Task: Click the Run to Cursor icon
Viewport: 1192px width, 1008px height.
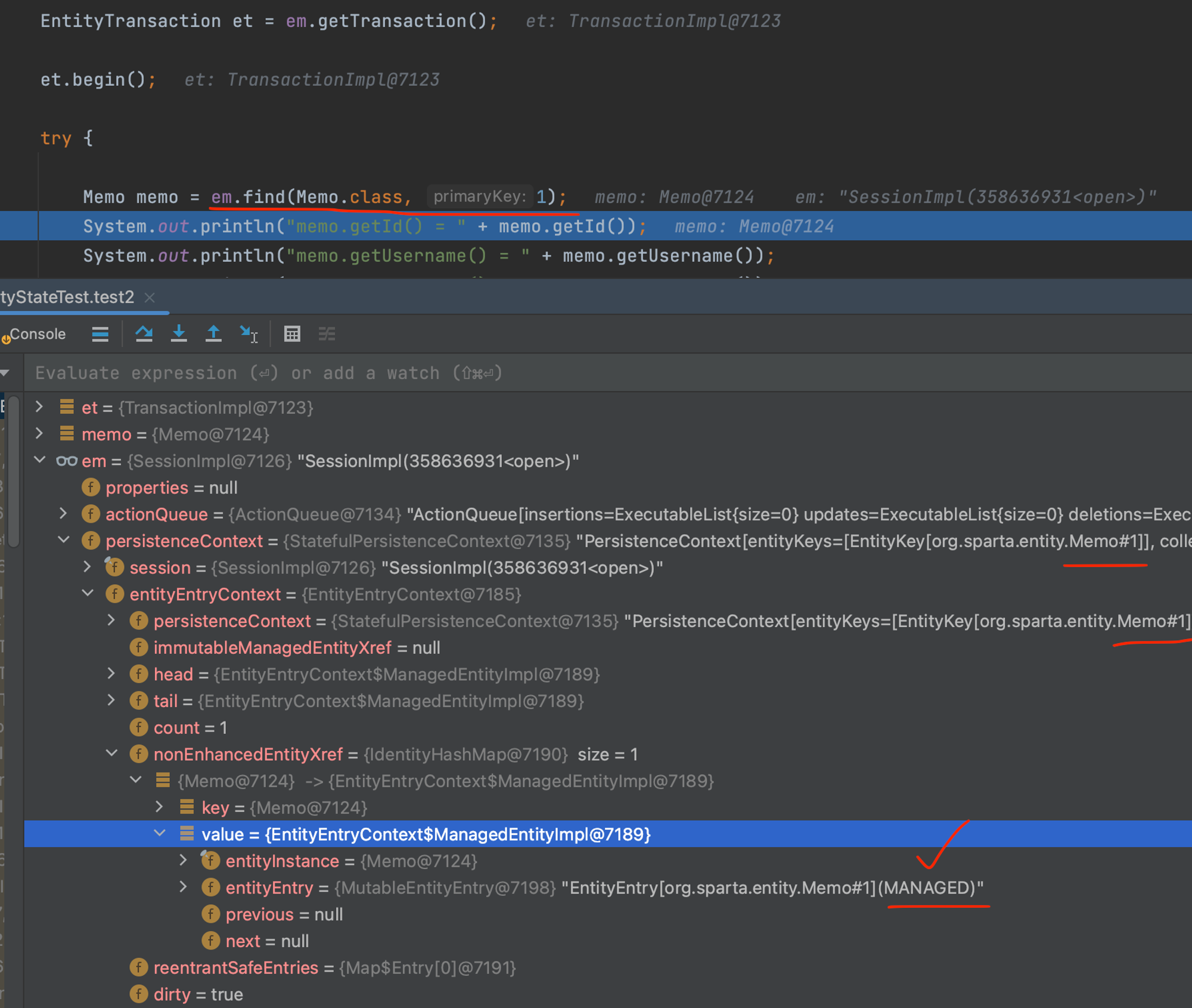Action: 248,334
